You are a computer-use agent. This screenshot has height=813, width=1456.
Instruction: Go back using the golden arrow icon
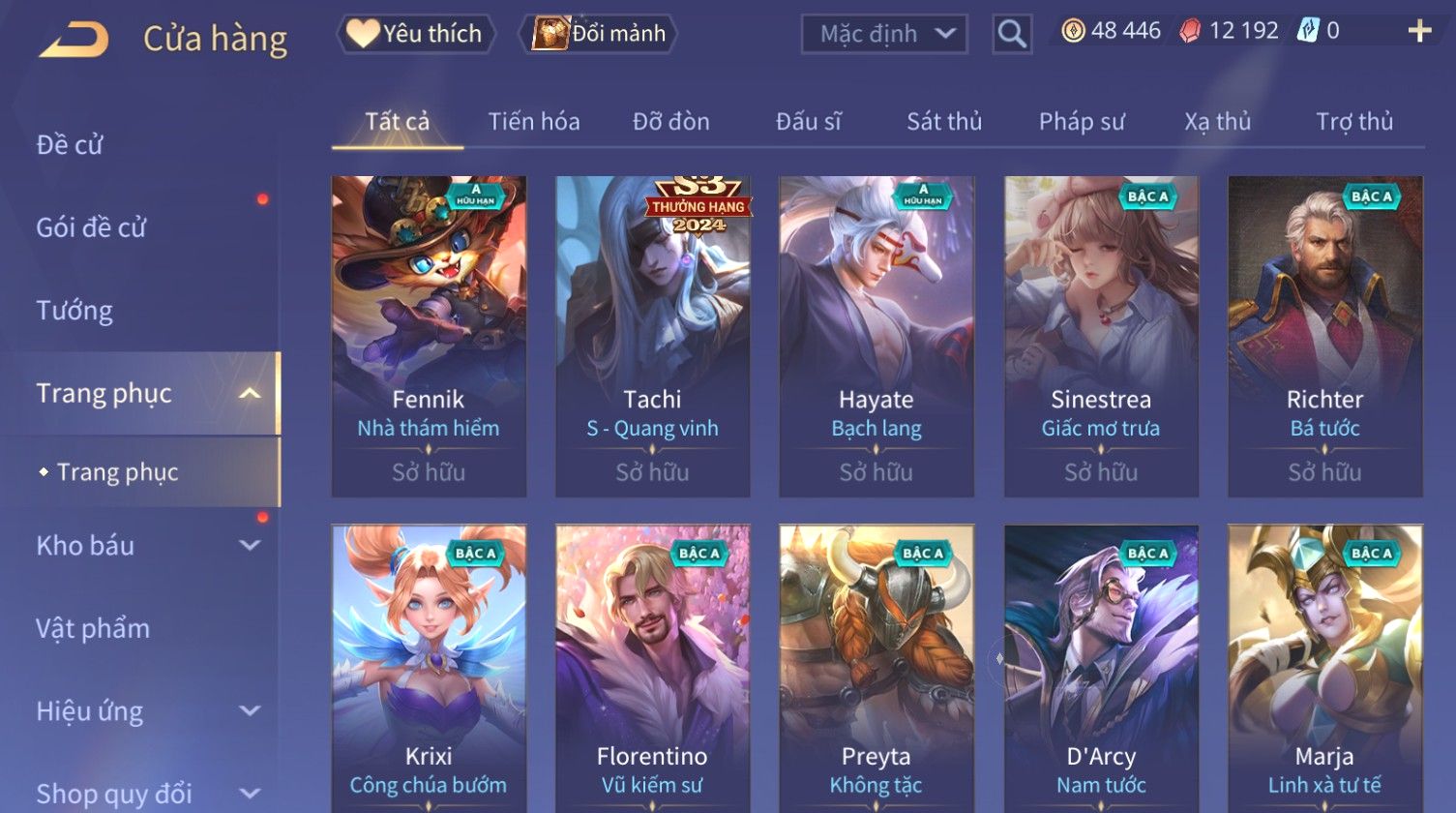74,39
